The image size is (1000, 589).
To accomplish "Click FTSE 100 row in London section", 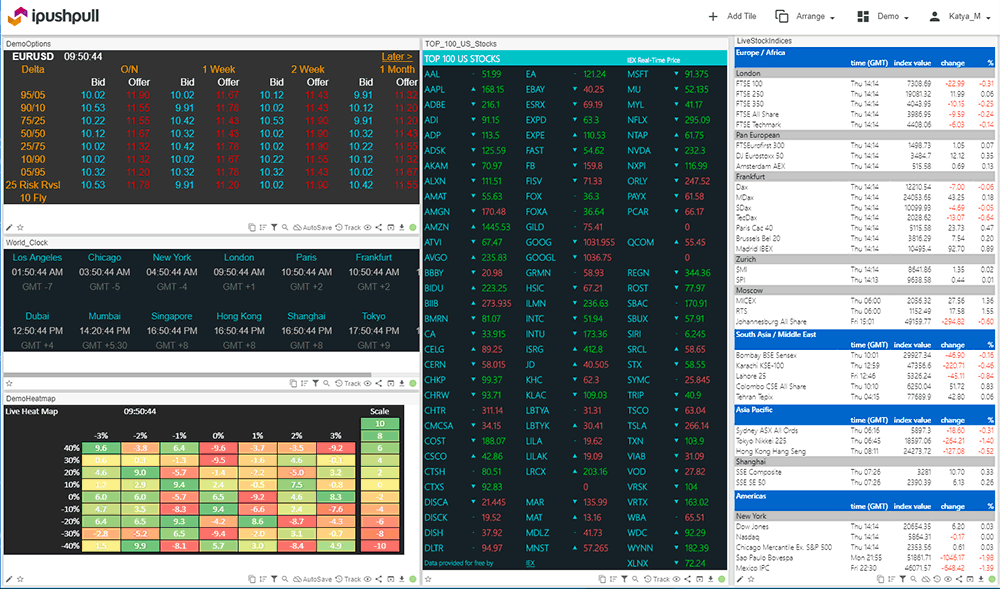I will [x=865, y=84].
